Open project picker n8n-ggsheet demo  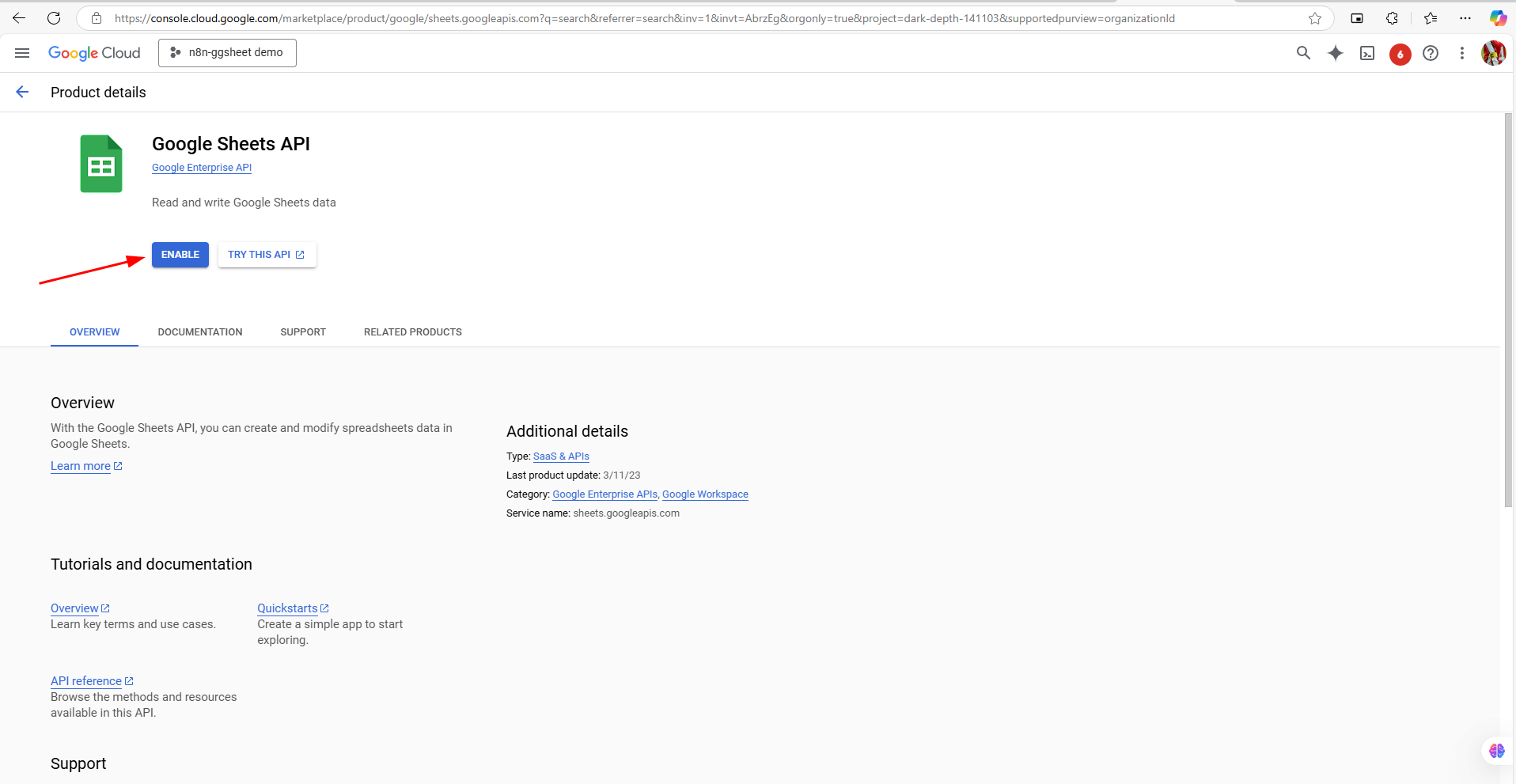pyautogui.click(x=227, y=53)
